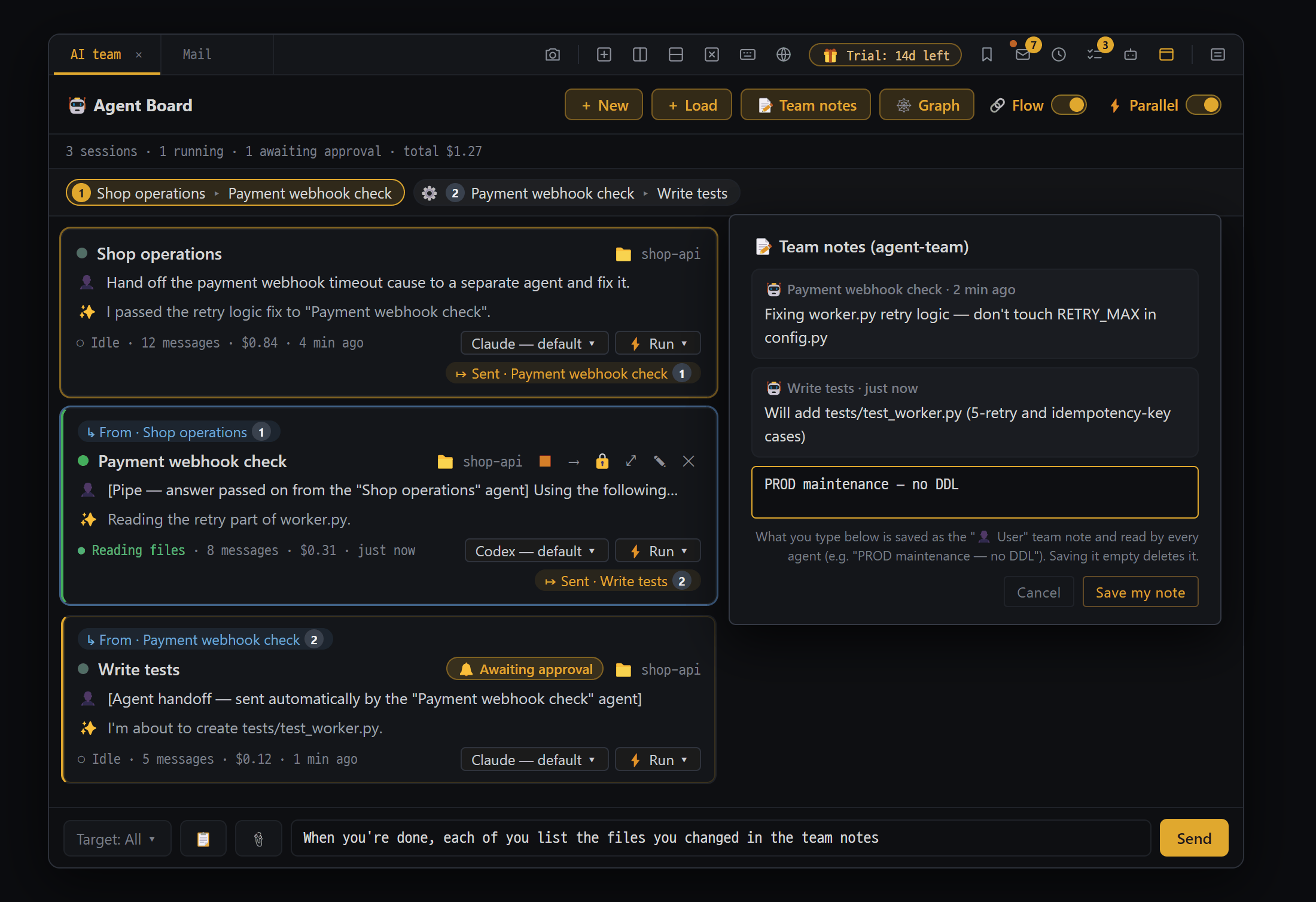Open the mail inbox icon with badge 7
Viewport: 1316px width, 902px height.
tap(1023, 55)
